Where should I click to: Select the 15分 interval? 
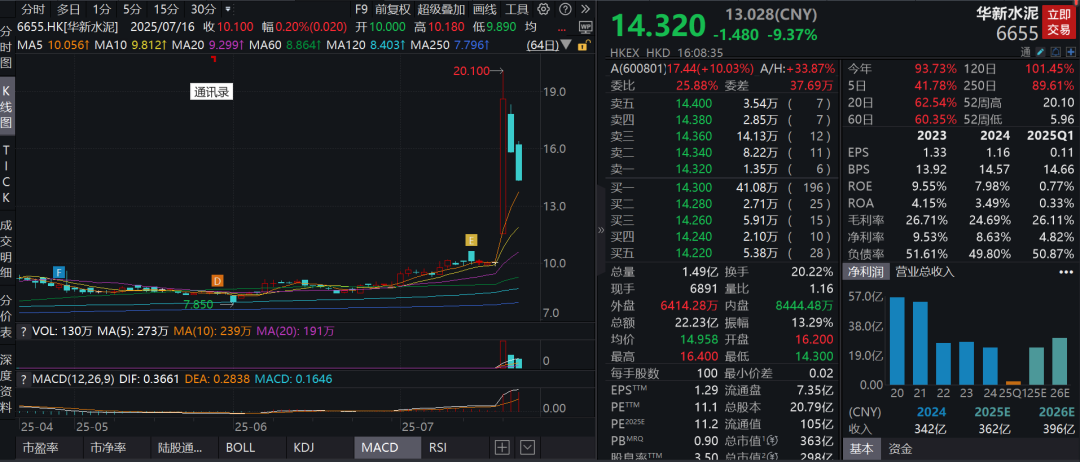tap(165, 10)
